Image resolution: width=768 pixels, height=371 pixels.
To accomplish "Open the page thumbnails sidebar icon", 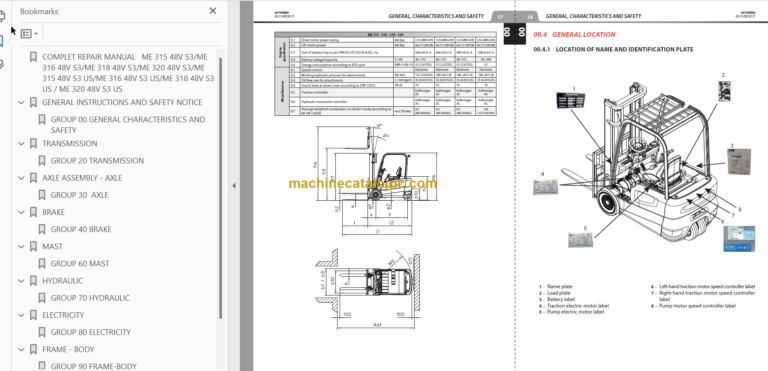I will (2, 17).
